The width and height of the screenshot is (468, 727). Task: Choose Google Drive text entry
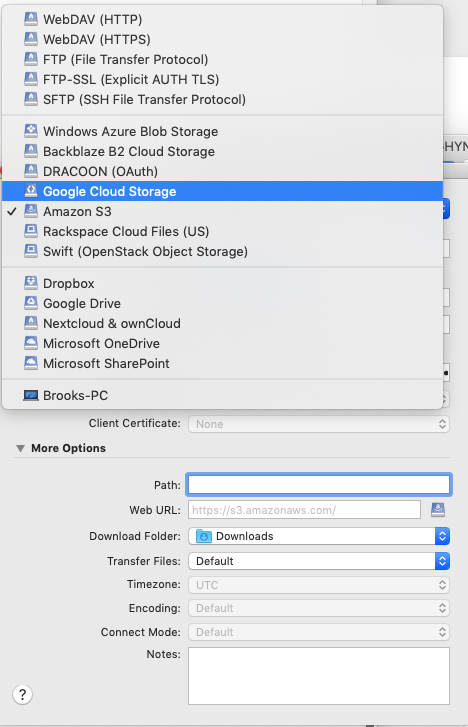point(82,303)
